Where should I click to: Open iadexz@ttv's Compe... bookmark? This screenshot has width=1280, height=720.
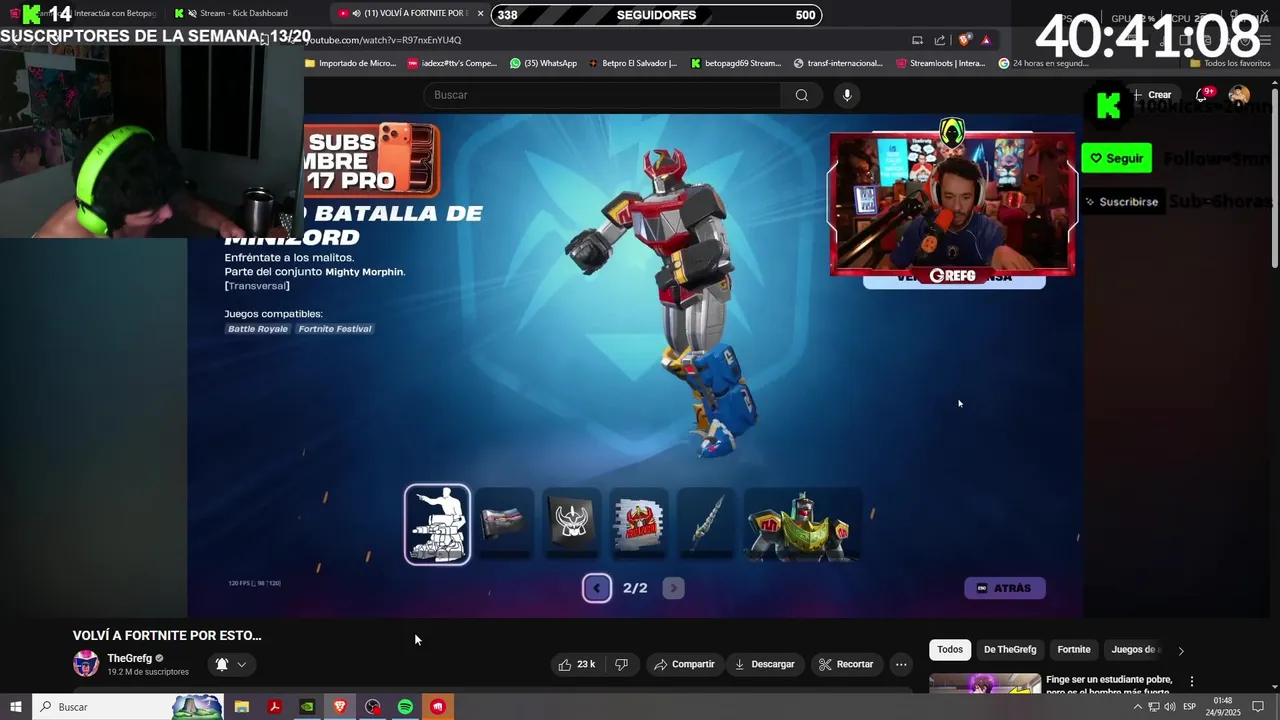[452, 63]
